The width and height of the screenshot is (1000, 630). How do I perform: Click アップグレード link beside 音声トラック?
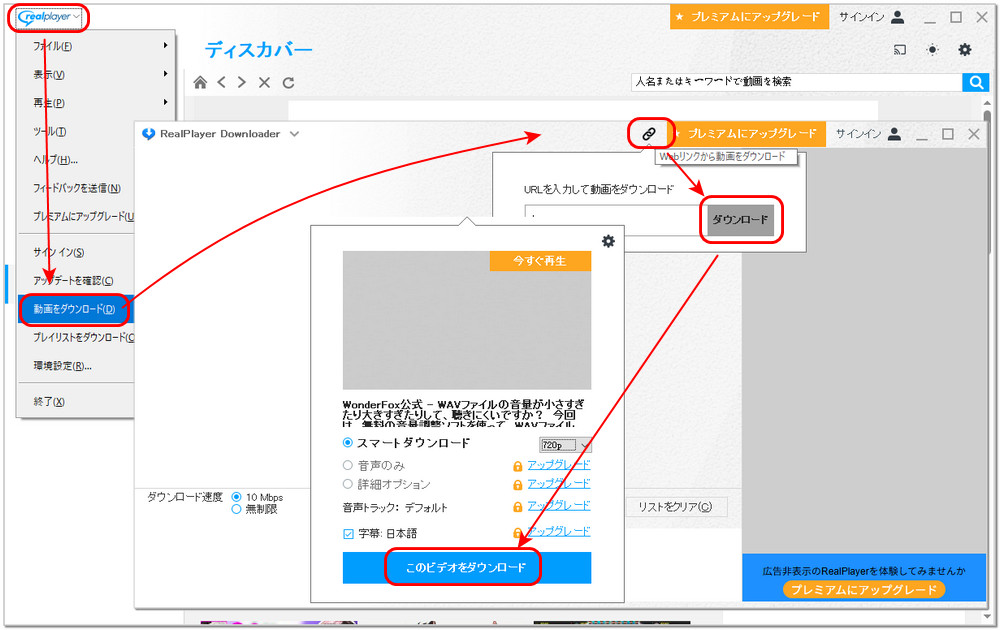pos(559,506)
